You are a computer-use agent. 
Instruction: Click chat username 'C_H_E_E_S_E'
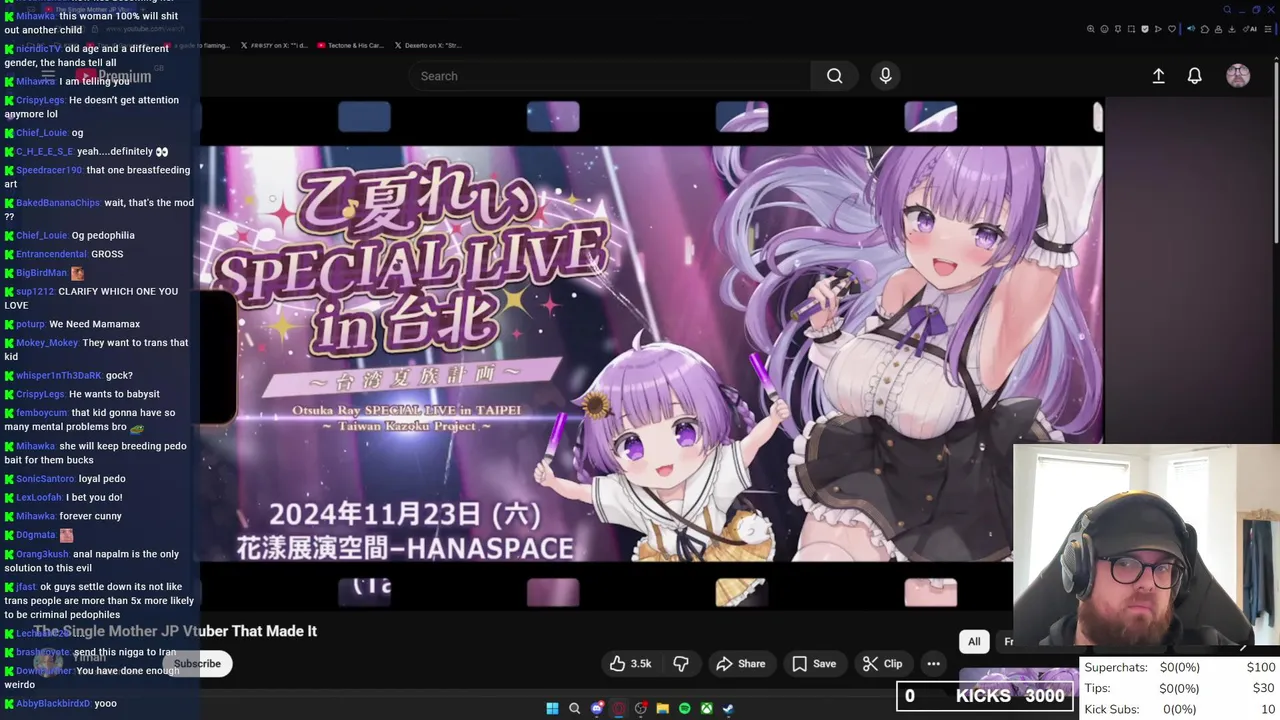[44, 152]
